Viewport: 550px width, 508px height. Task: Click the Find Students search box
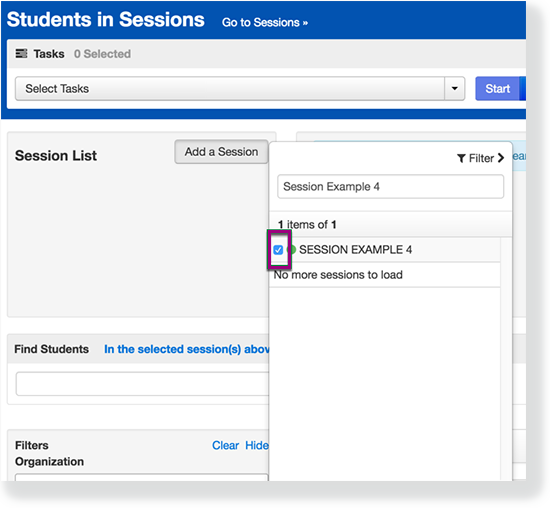[142, 384]
